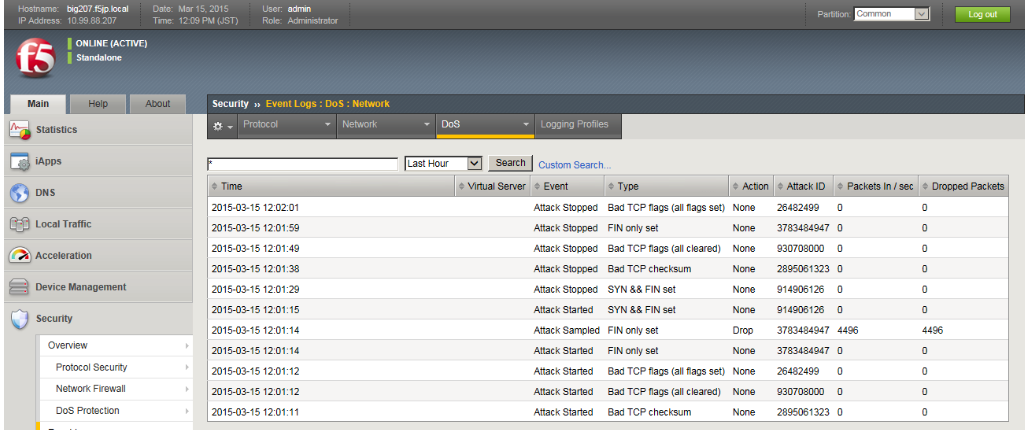Sort by Action column icon
This screenshot has height=430, width=1027.
(736, 187)
